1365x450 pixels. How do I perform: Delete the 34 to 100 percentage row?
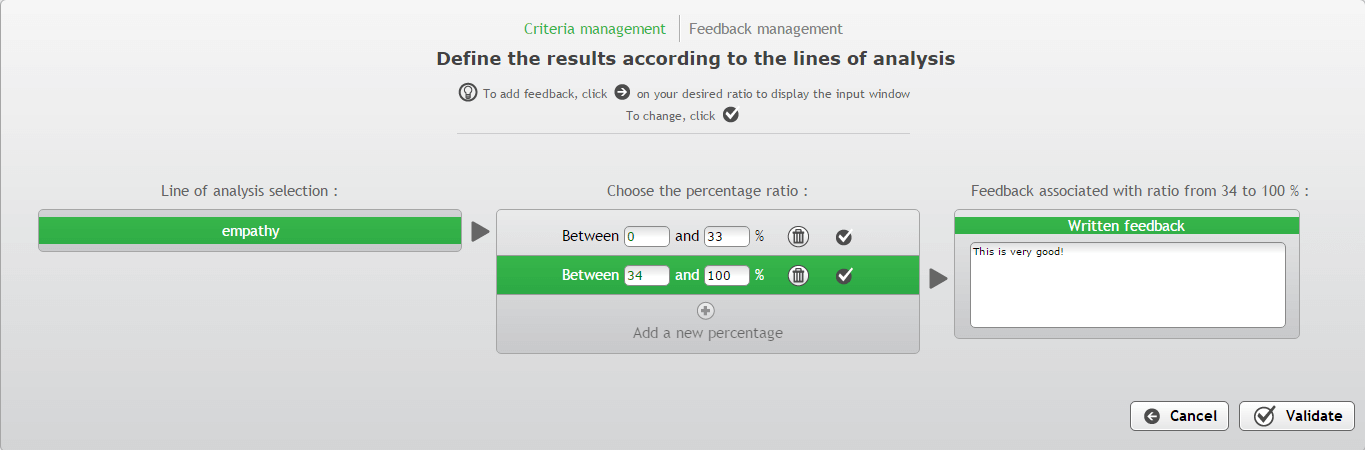click(x=798, y=275)
